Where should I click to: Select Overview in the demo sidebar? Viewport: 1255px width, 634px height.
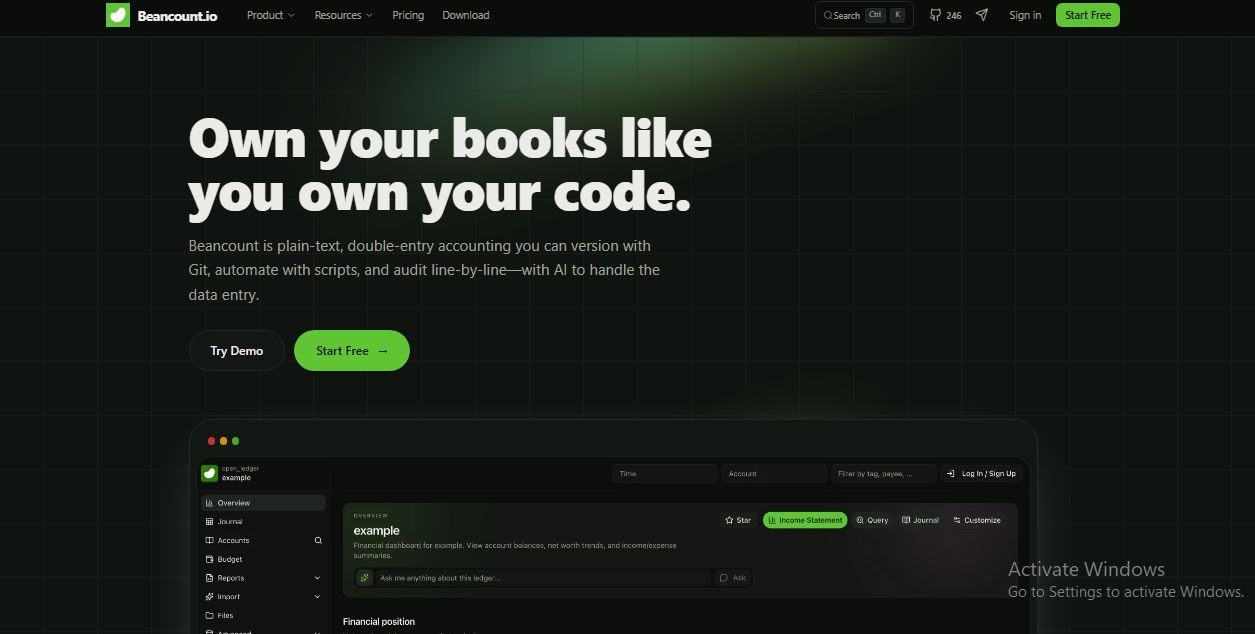(x=263, y=503)
